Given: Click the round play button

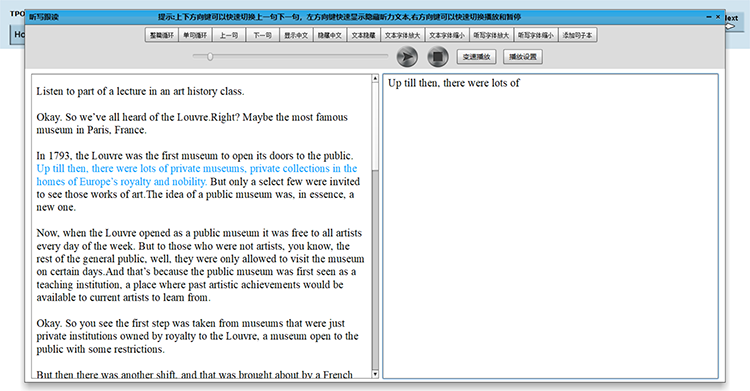Looking at the screenshot, I should coord(407,57).
